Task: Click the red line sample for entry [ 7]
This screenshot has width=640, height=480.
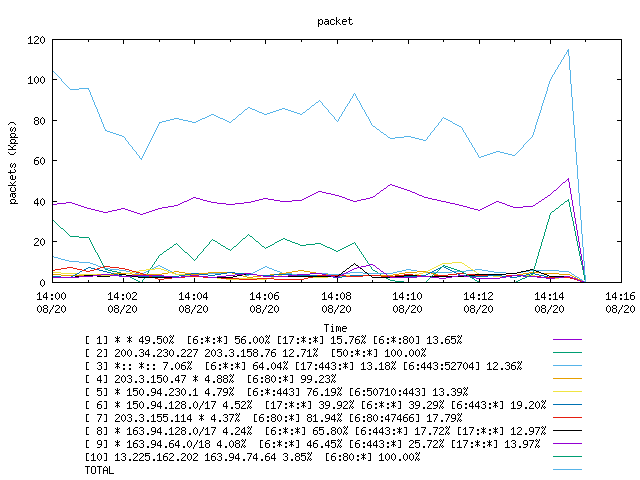Action: (567, 418)
